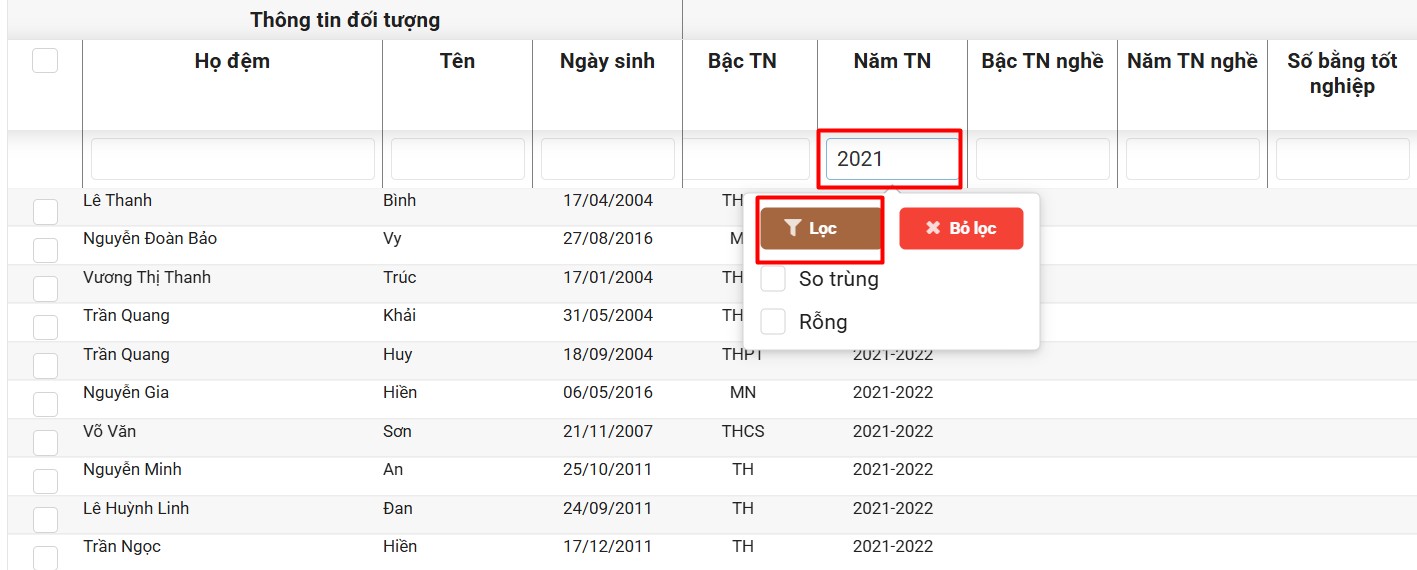Focus the Ngày sinh filter input
1417x570 pixels.
pyautogui.click(x=608, y=159)
